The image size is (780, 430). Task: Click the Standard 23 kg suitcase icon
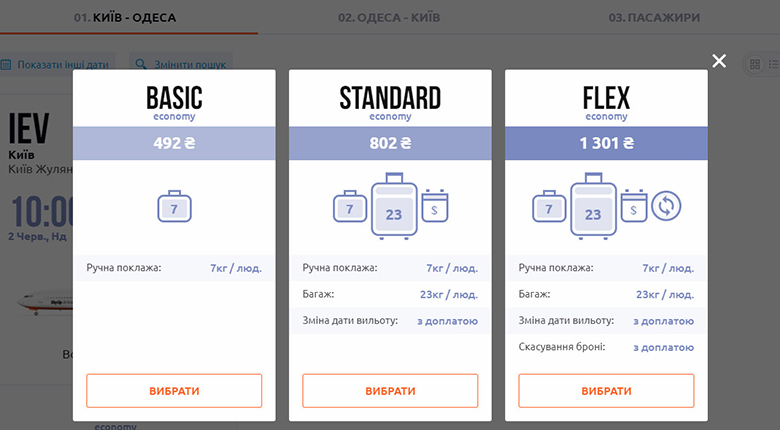393,209
